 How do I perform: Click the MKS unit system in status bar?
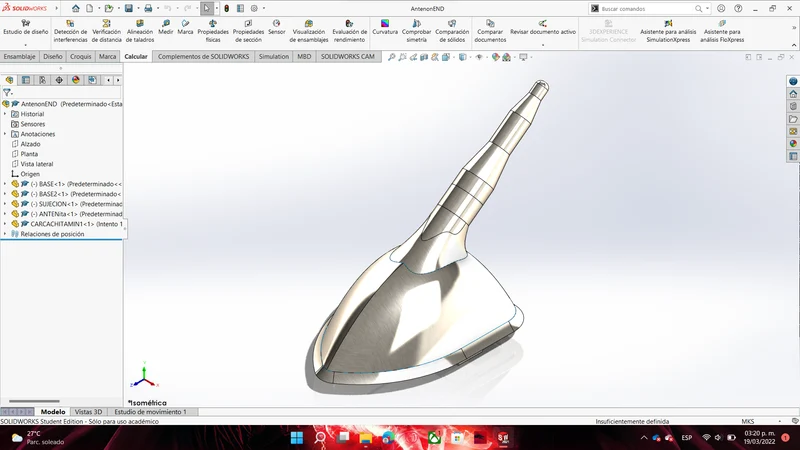747,421
